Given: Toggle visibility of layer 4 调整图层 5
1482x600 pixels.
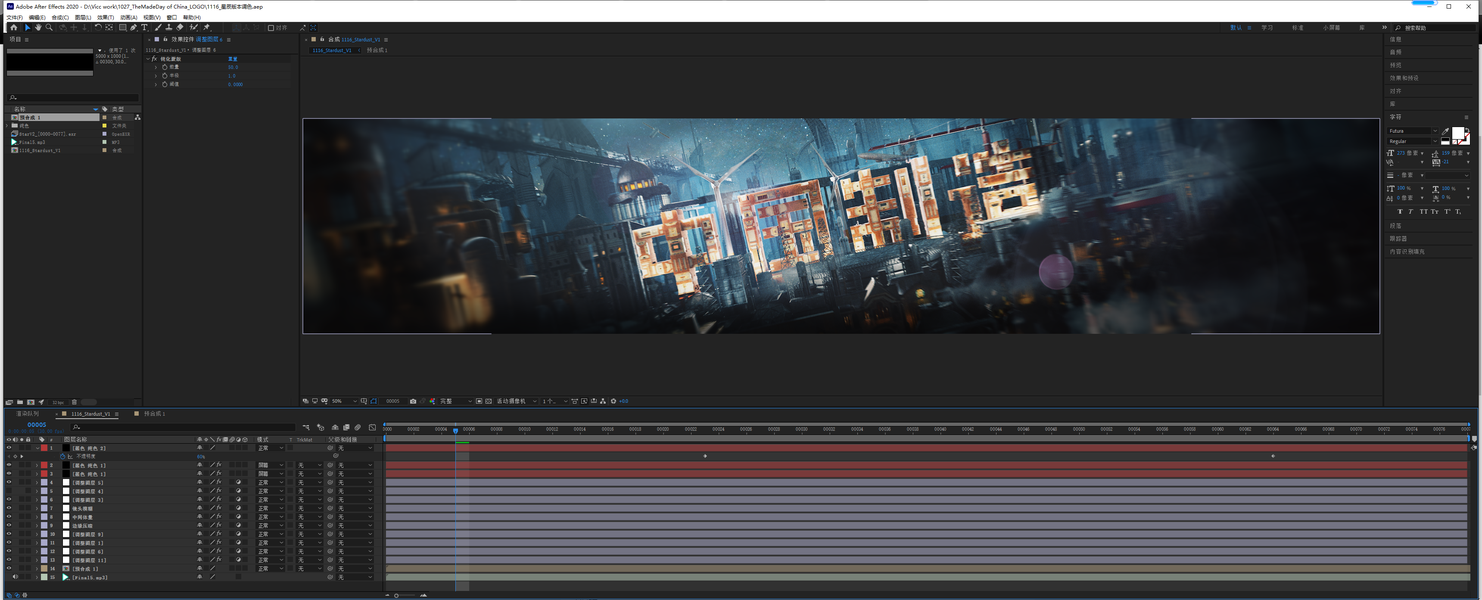Looking at the screenshot, I should [x=9, y=482].
